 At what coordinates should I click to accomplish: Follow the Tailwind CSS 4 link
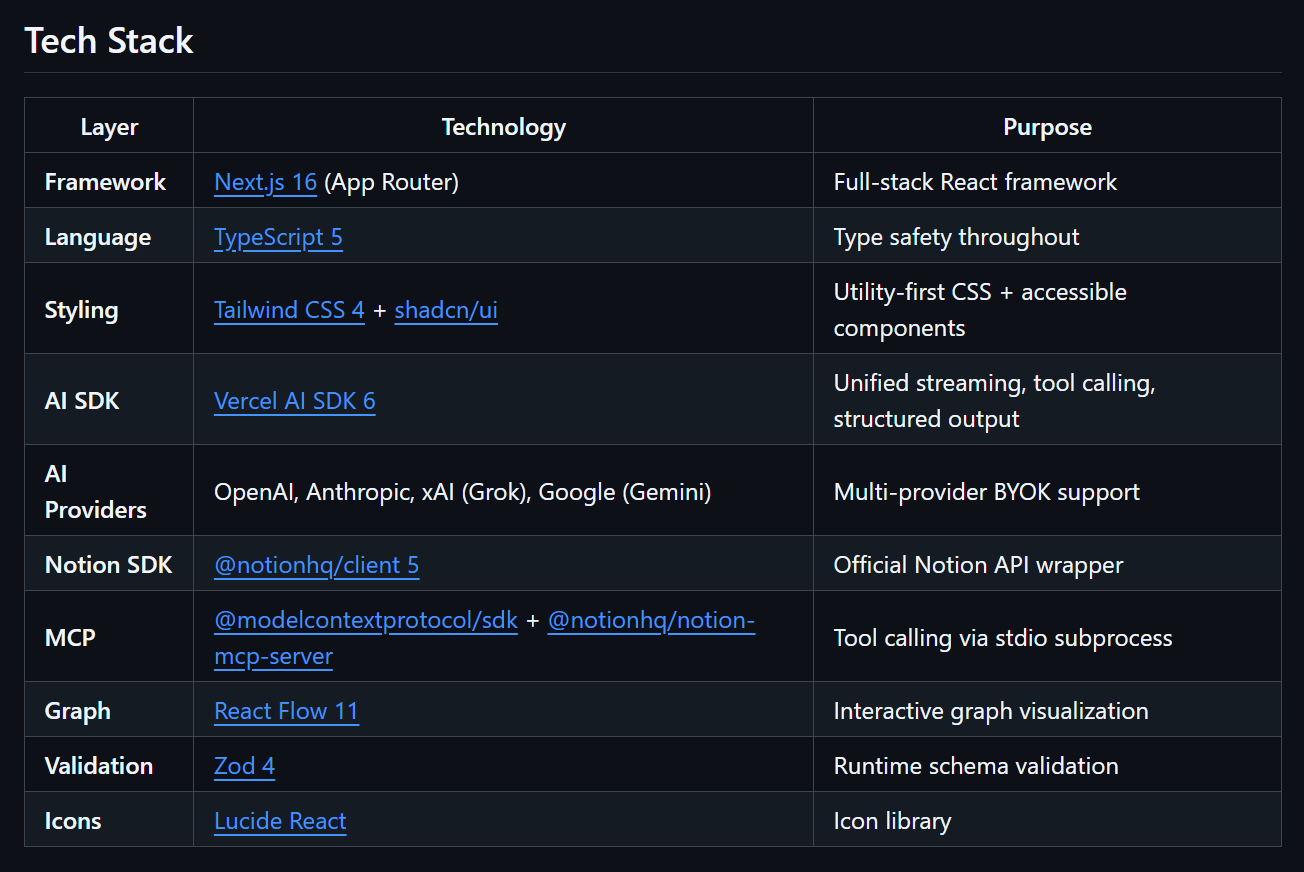289,310
